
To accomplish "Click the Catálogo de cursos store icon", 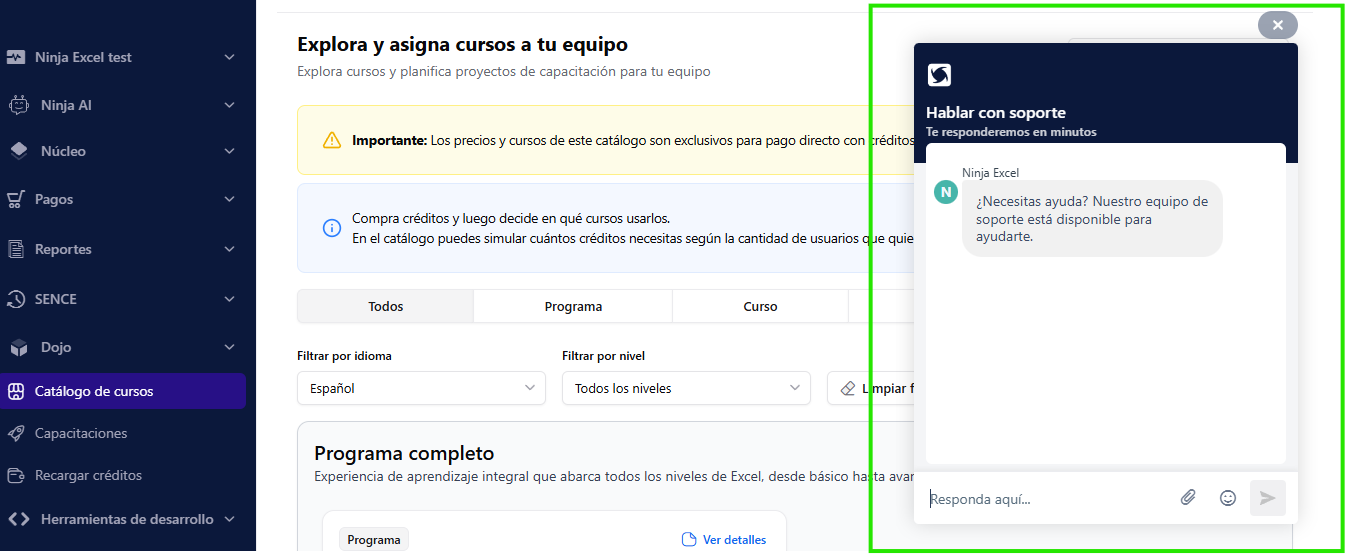I will (x=15, y=391).
